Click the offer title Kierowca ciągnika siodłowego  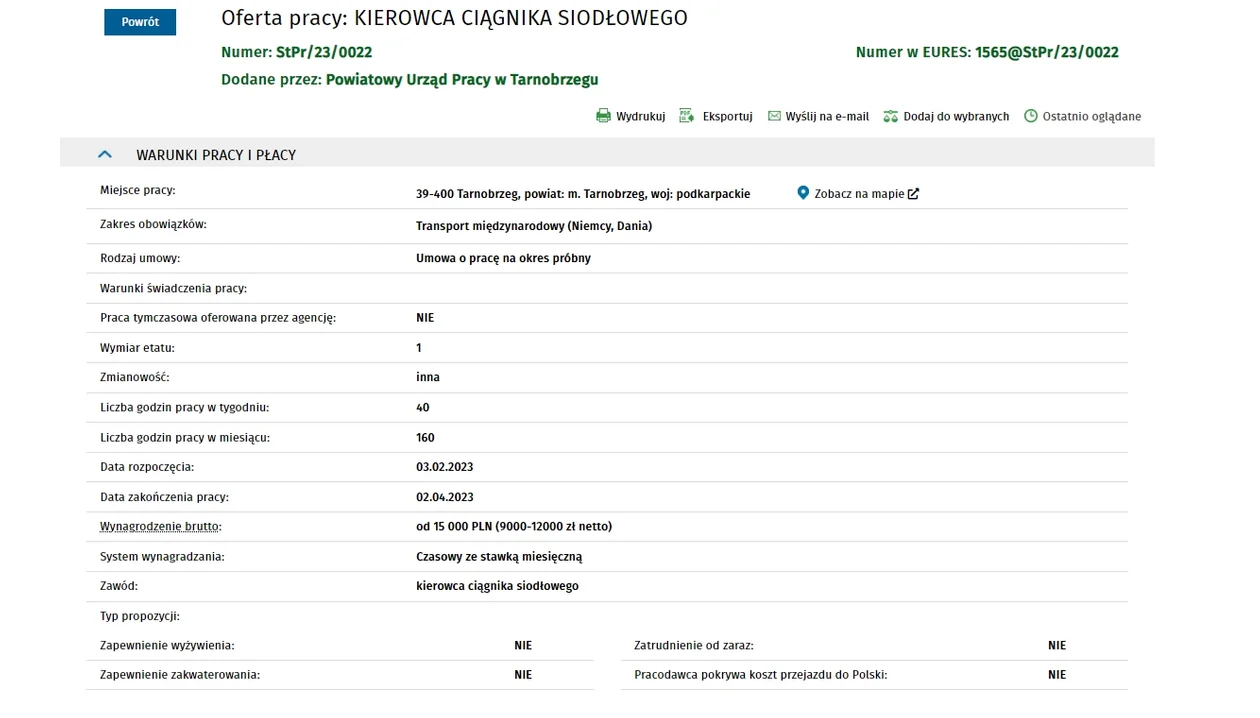coord(521,18)
